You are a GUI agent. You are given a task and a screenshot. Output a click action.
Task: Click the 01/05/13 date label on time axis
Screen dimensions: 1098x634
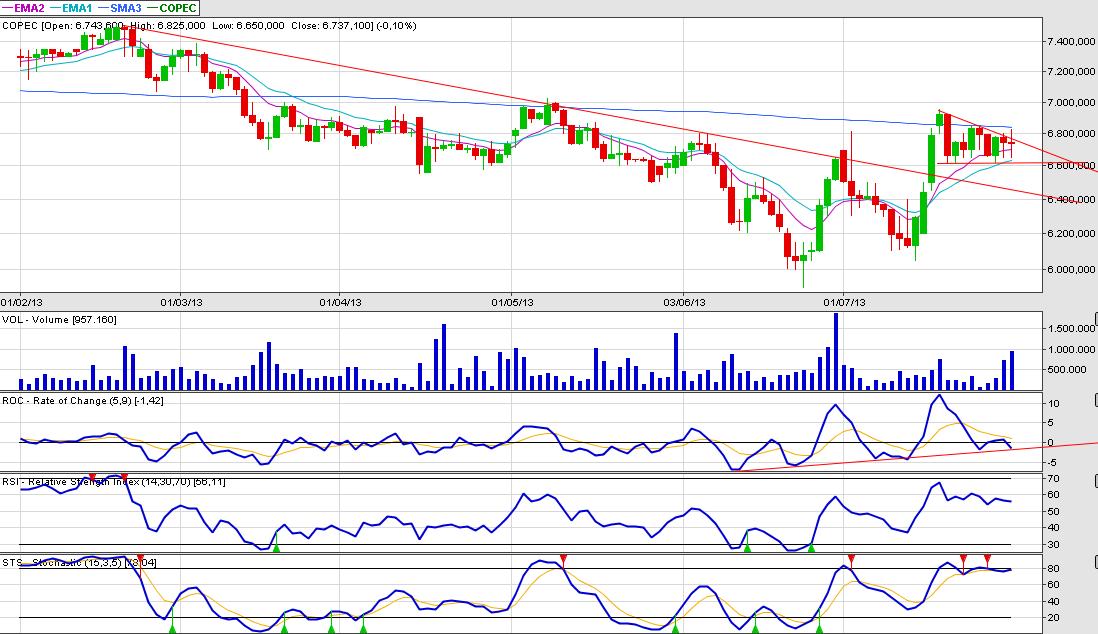click(x=510, y=300)
